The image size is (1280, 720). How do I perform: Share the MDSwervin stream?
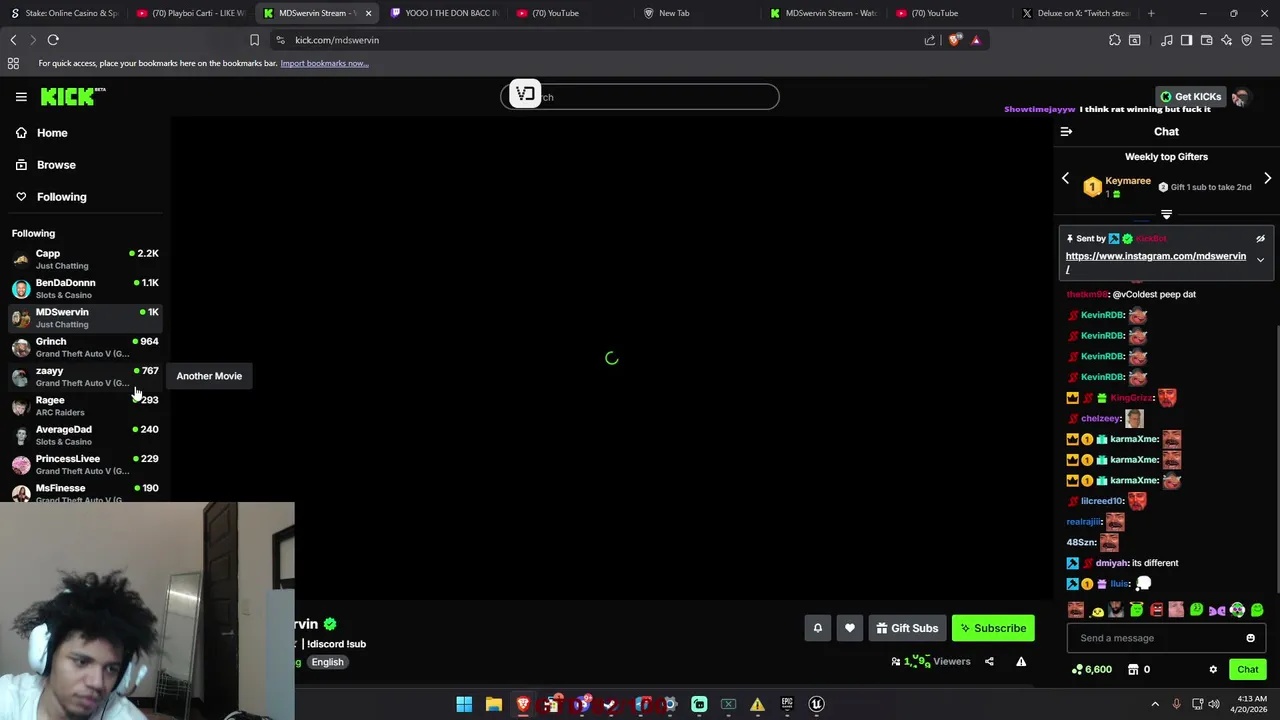[x=989, y=661]
